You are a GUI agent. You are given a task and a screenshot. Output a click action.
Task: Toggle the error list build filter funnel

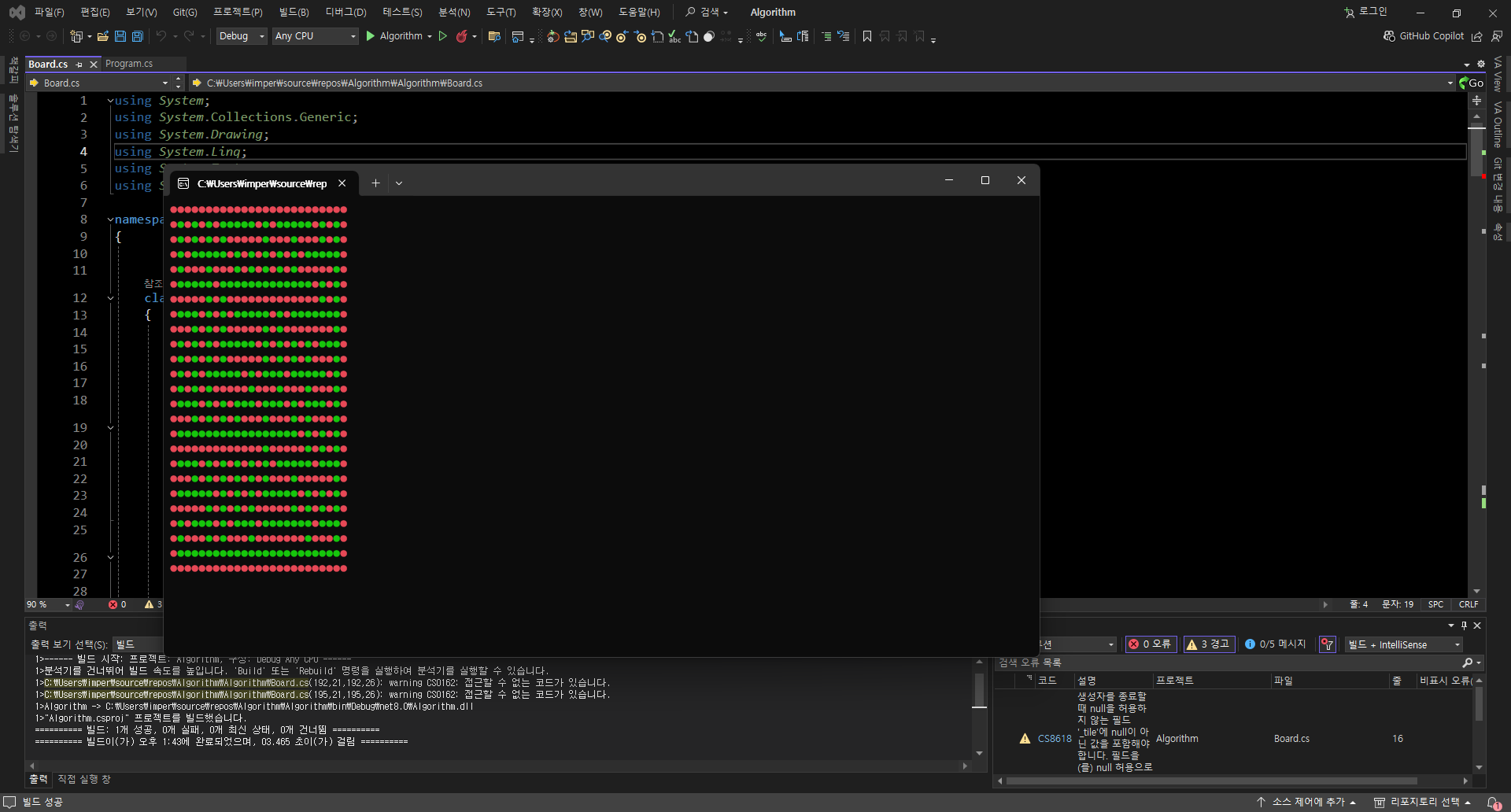coord(1328,644)
